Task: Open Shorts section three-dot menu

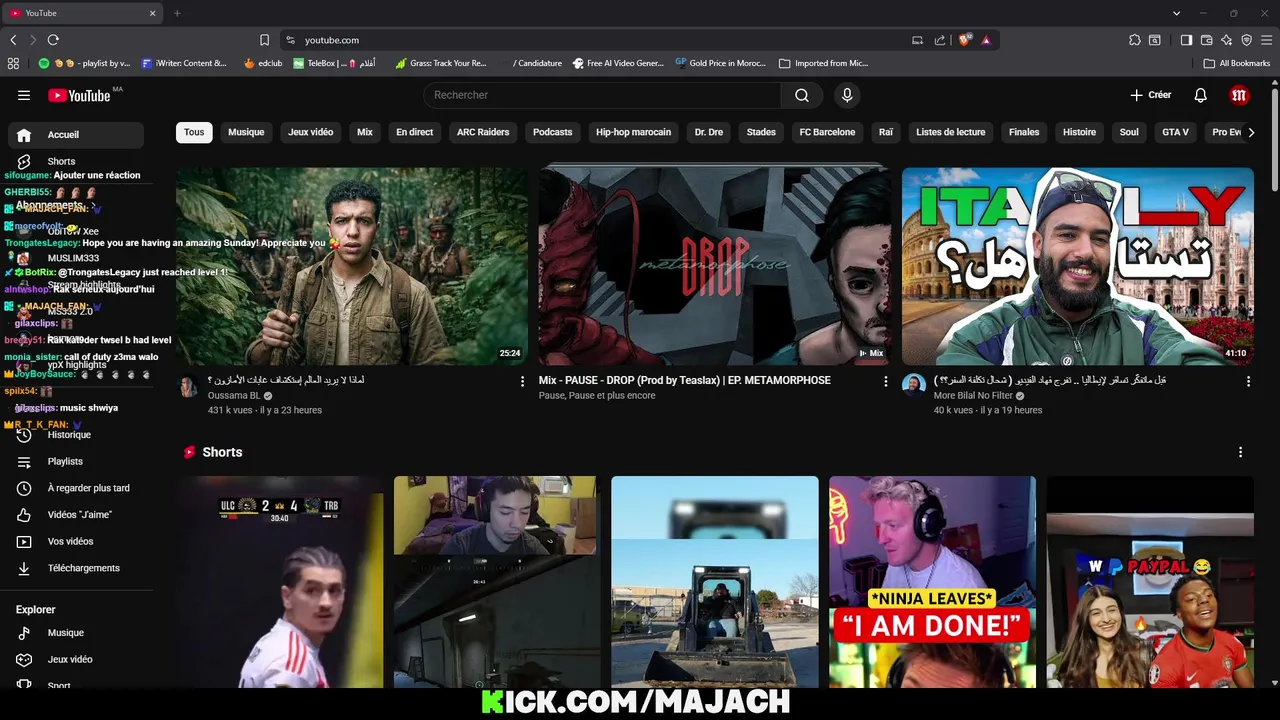Action: pos(1240,452)
